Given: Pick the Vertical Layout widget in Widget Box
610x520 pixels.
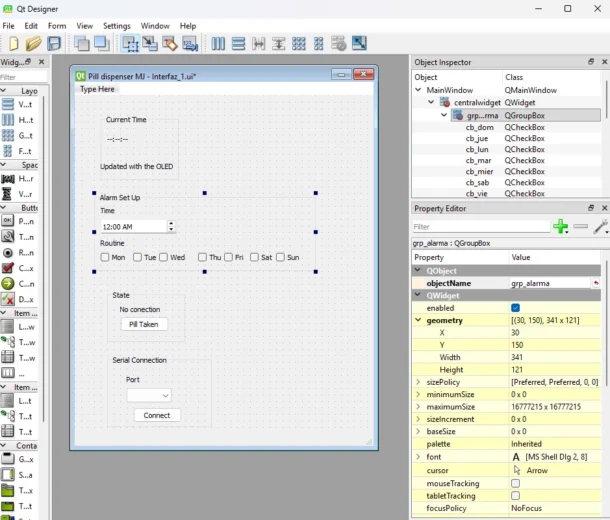Looking at the screenshot, I should point(18,104).
